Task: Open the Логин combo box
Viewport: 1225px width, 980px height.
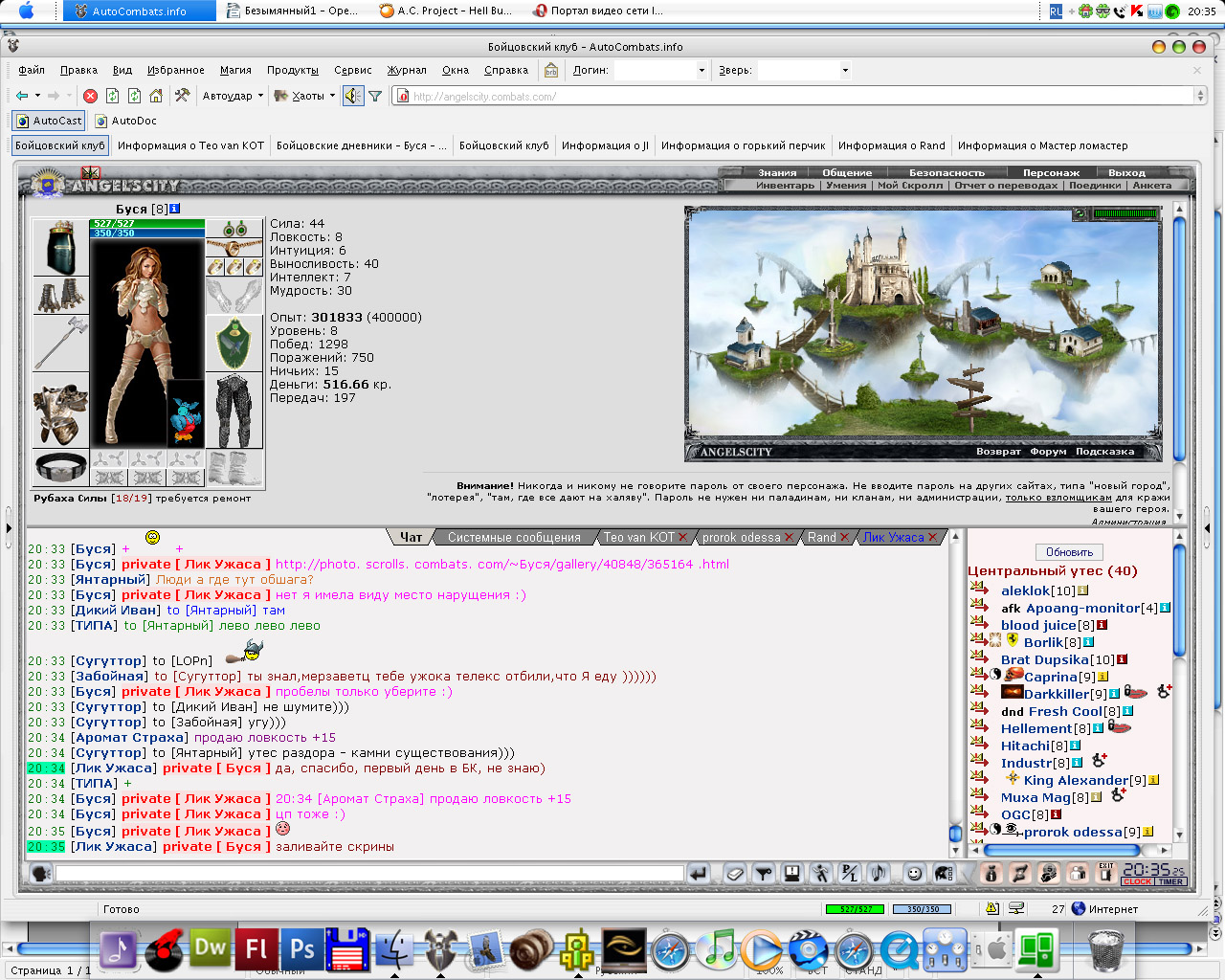Action: coord(660,70)
